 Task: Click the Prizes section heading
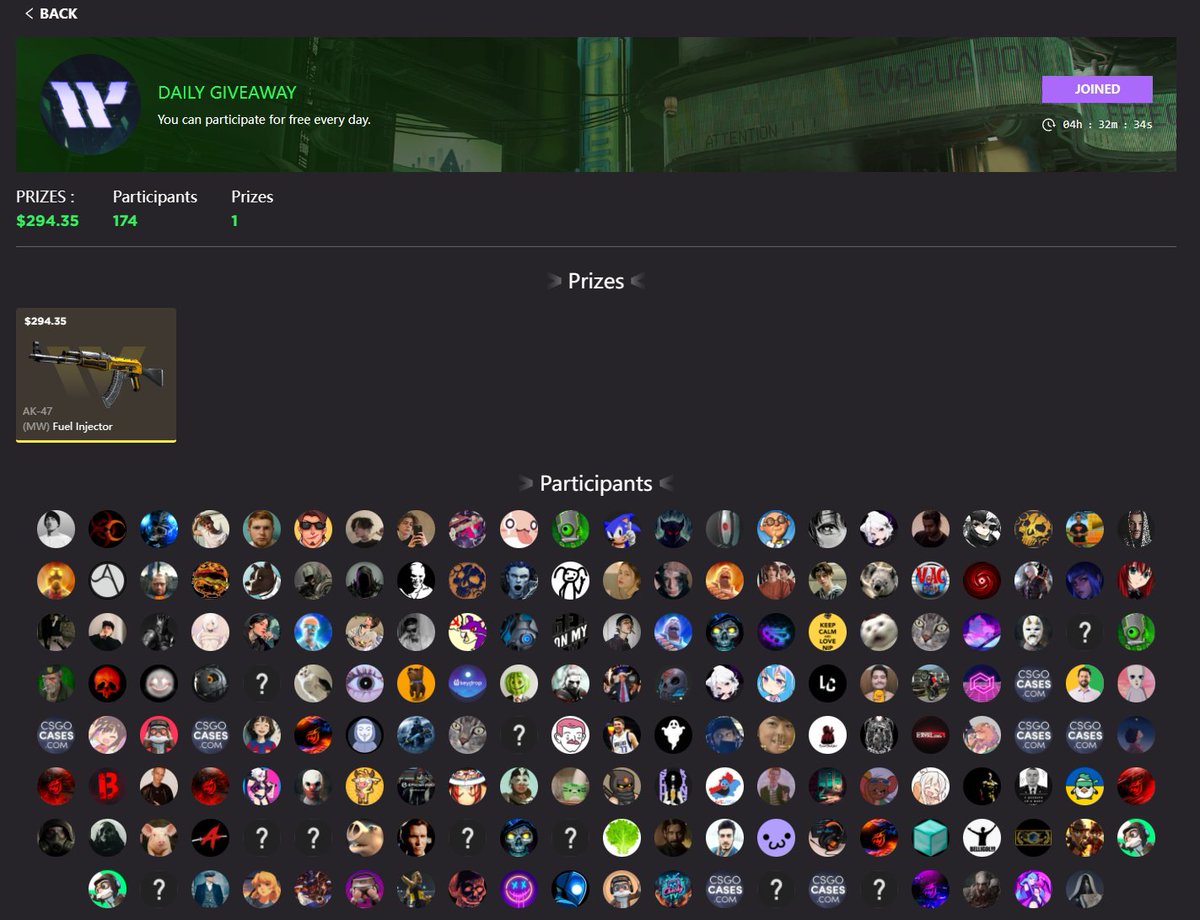pyautogui.click(x=596, y=281)
